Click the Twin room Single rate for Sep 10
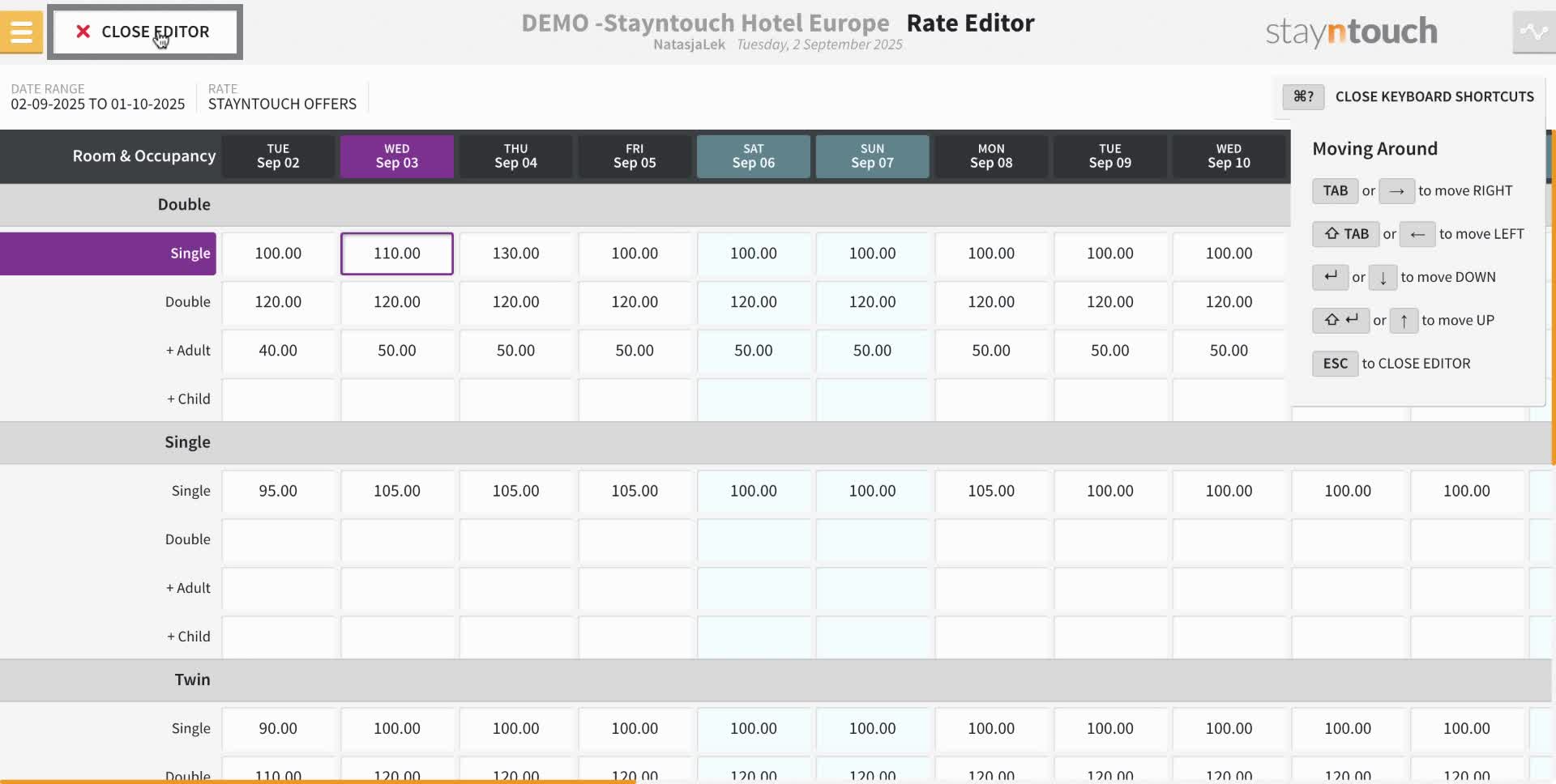The image size is (1556, 784). pyautogui.click(x=1229, y=728)
